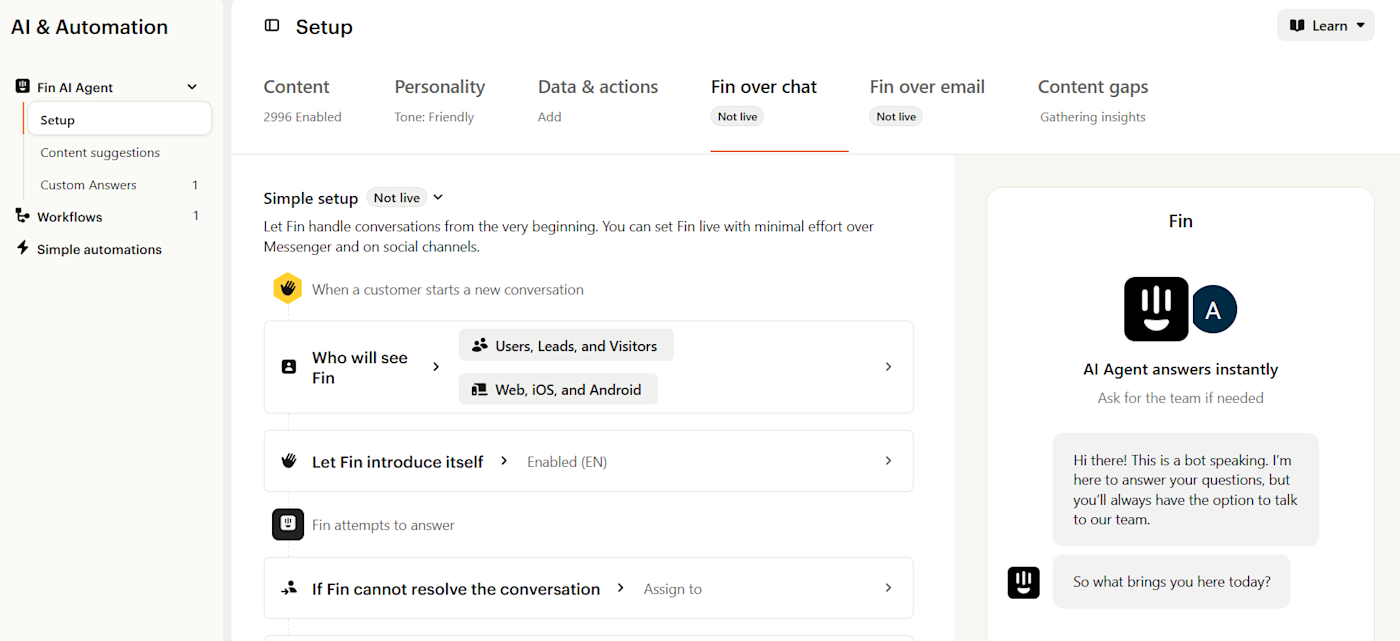Viewport: 1400px width, 641px height.
Task: Click the black Fin icon beside Fin attempts to answer
Action: (x=288, y=524)
